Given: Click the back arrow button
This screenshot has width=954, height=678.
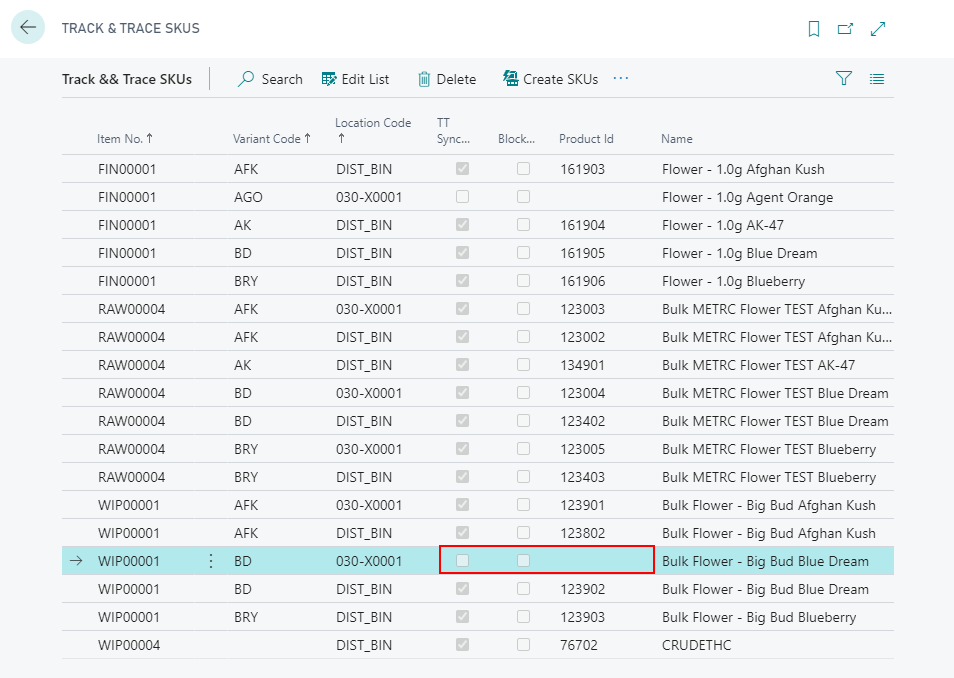Looking at the screenshot, I should [x=28, y=28].
